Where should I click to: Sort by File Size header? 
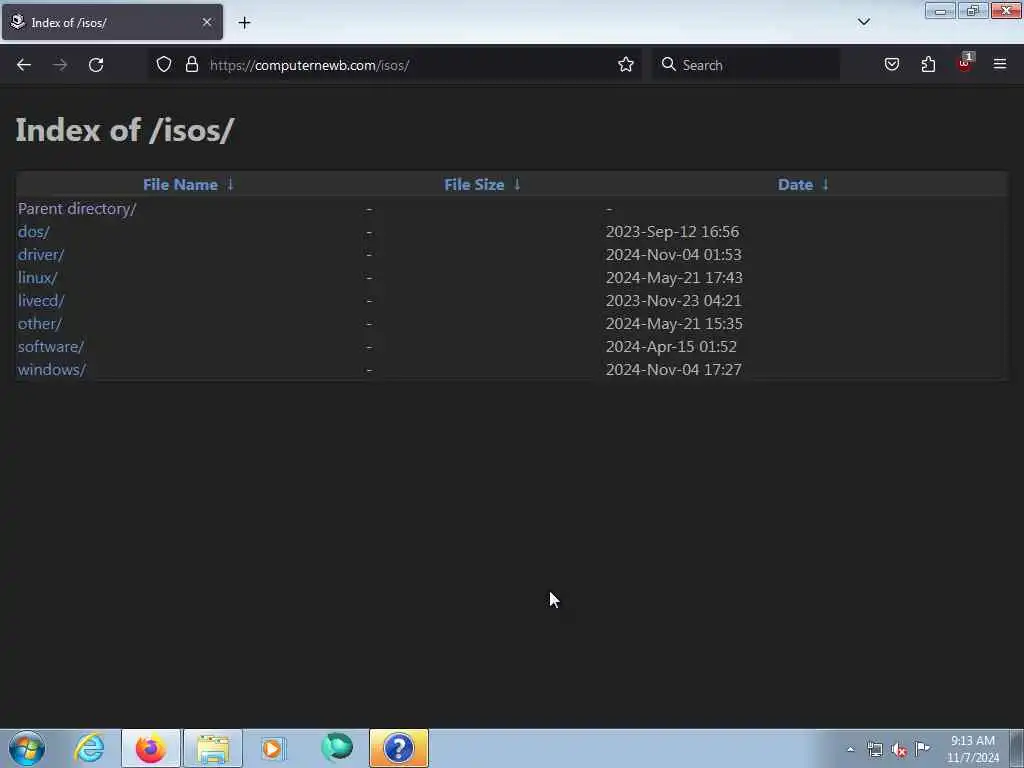pyautogui.click(x=474, y=185)
